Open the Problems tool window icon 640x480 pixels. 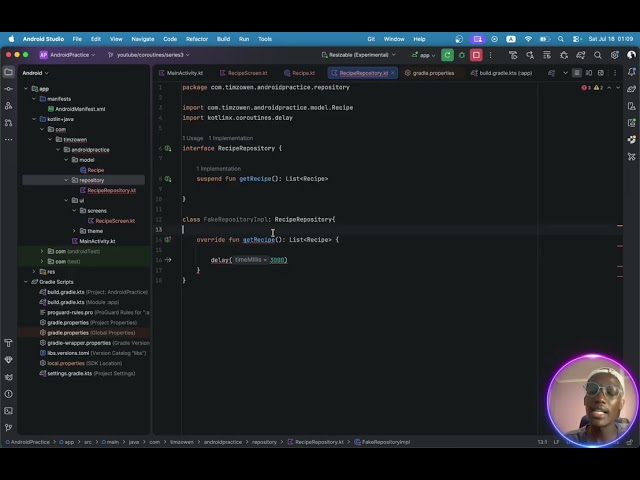(x=9, y=394)
